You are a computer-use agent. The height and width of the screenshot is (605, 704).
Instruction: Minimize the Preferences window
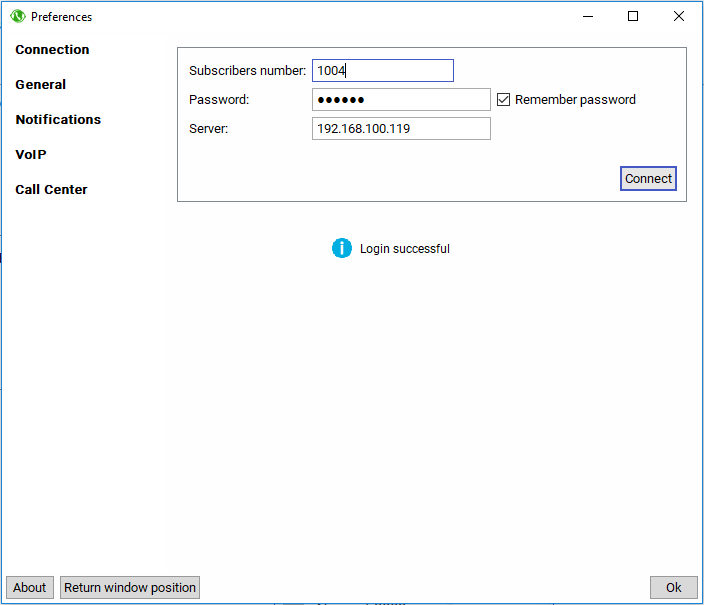tap(586, 16)
